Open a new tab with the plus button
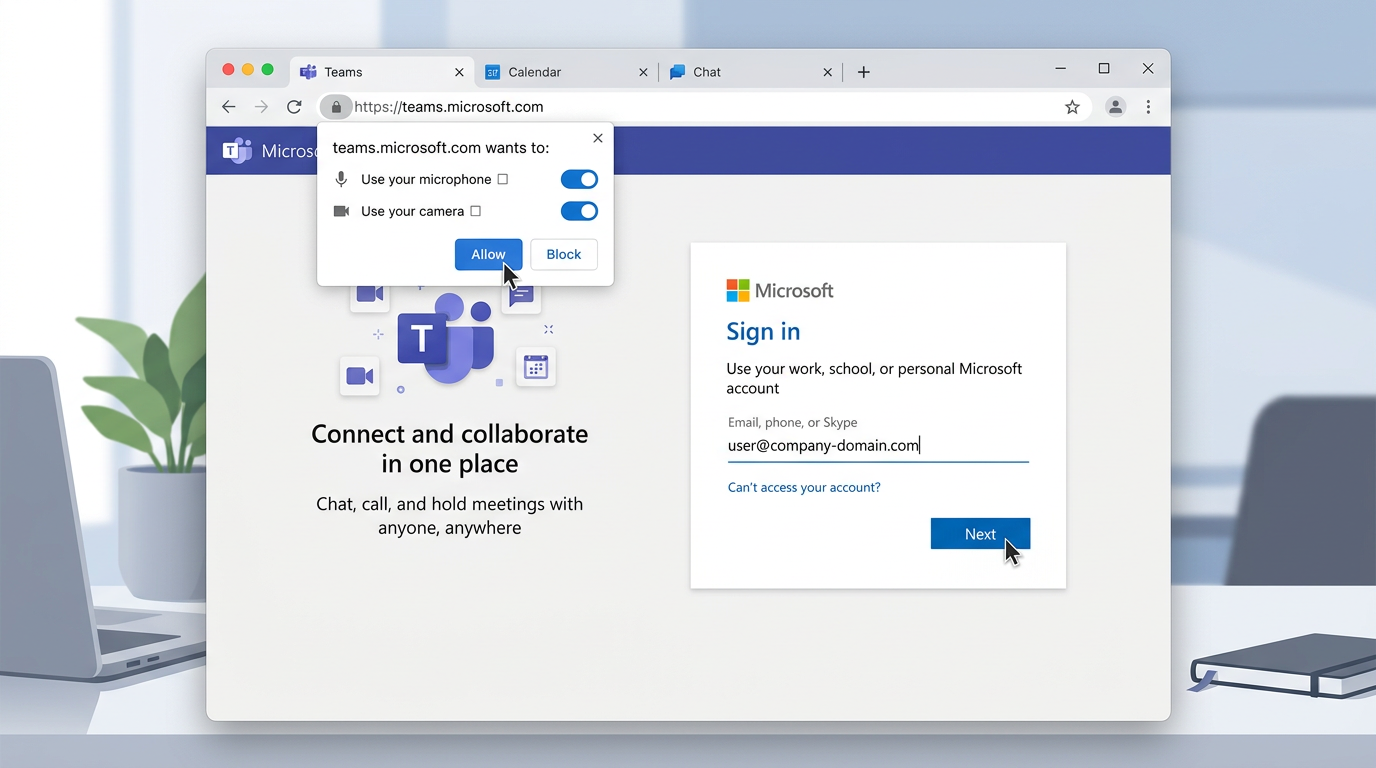 pyautogui.click(x=863, y=71)
